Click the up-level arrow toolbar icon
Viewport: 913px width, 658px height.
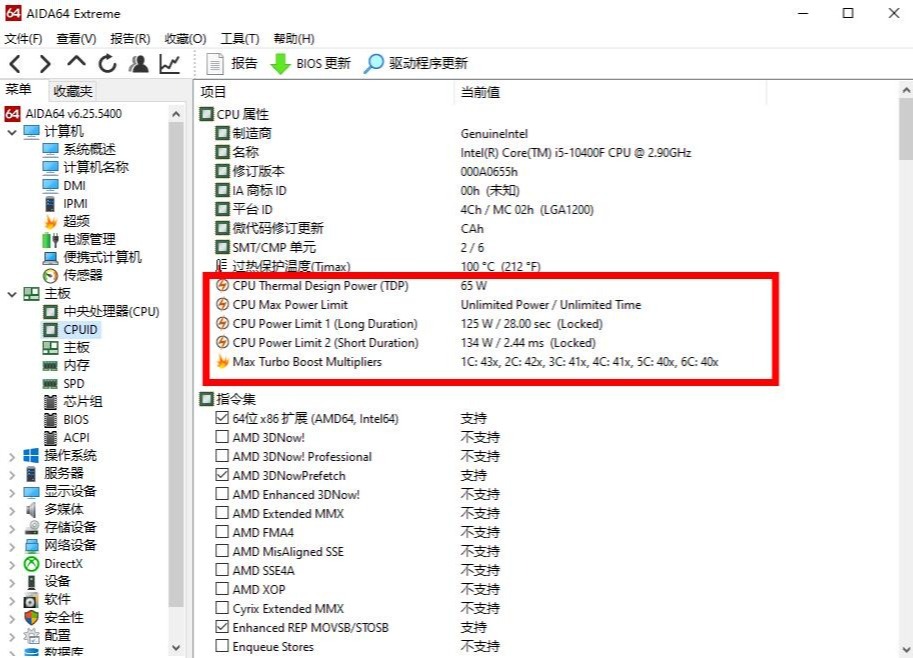[76, 62]
